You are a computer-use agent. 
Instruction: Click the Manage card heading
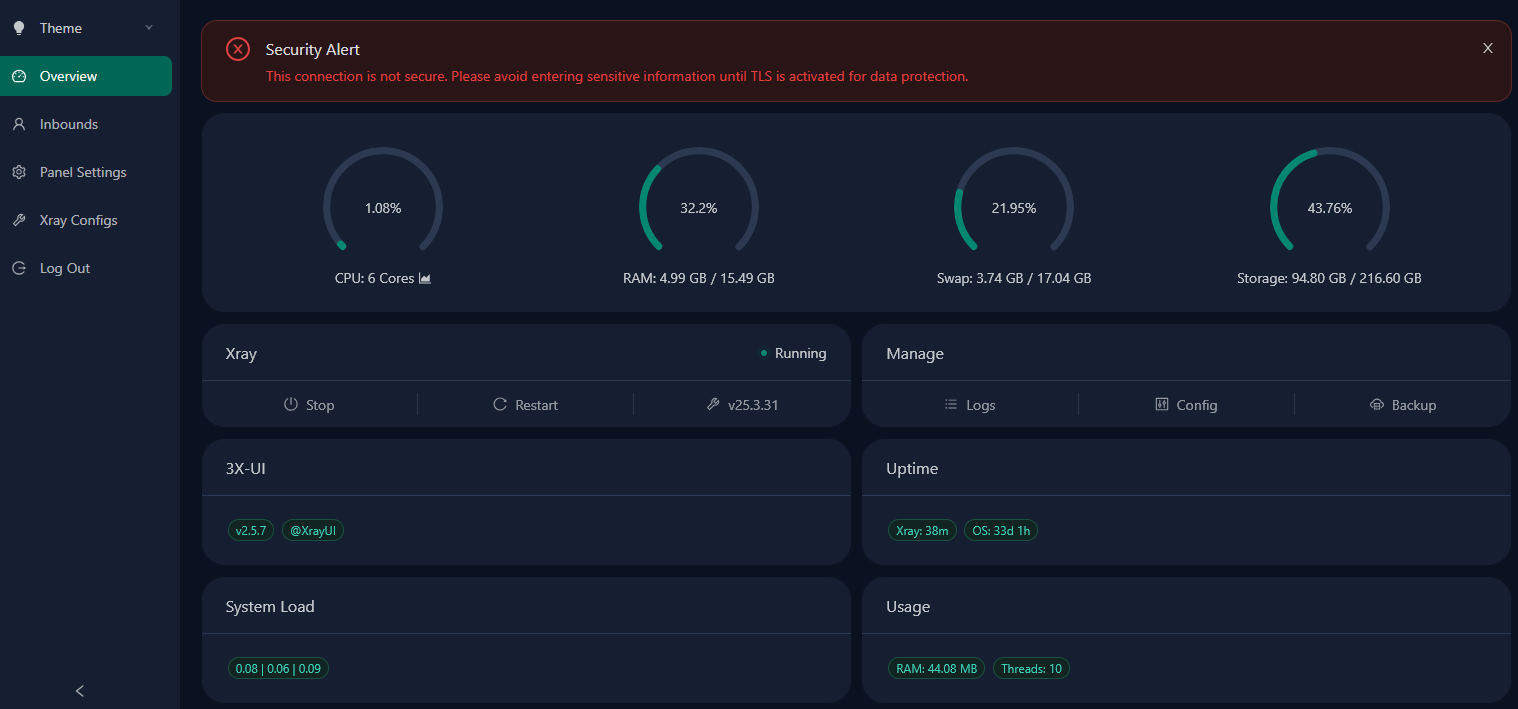click(x=915, y=353)
